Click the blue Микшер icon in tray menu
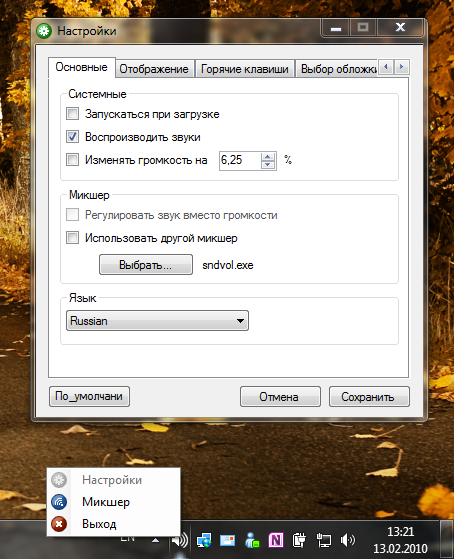 click(59, 502)
